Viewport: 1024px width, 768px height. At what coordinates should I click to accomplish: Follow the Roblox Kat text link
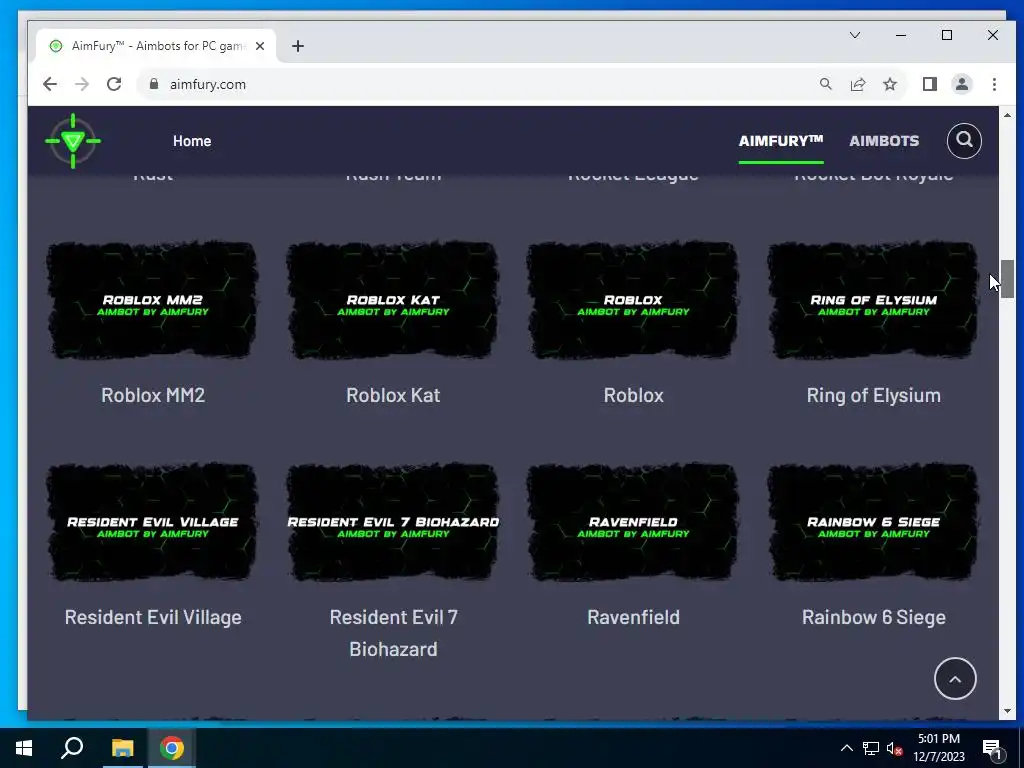tap(393, 395)
